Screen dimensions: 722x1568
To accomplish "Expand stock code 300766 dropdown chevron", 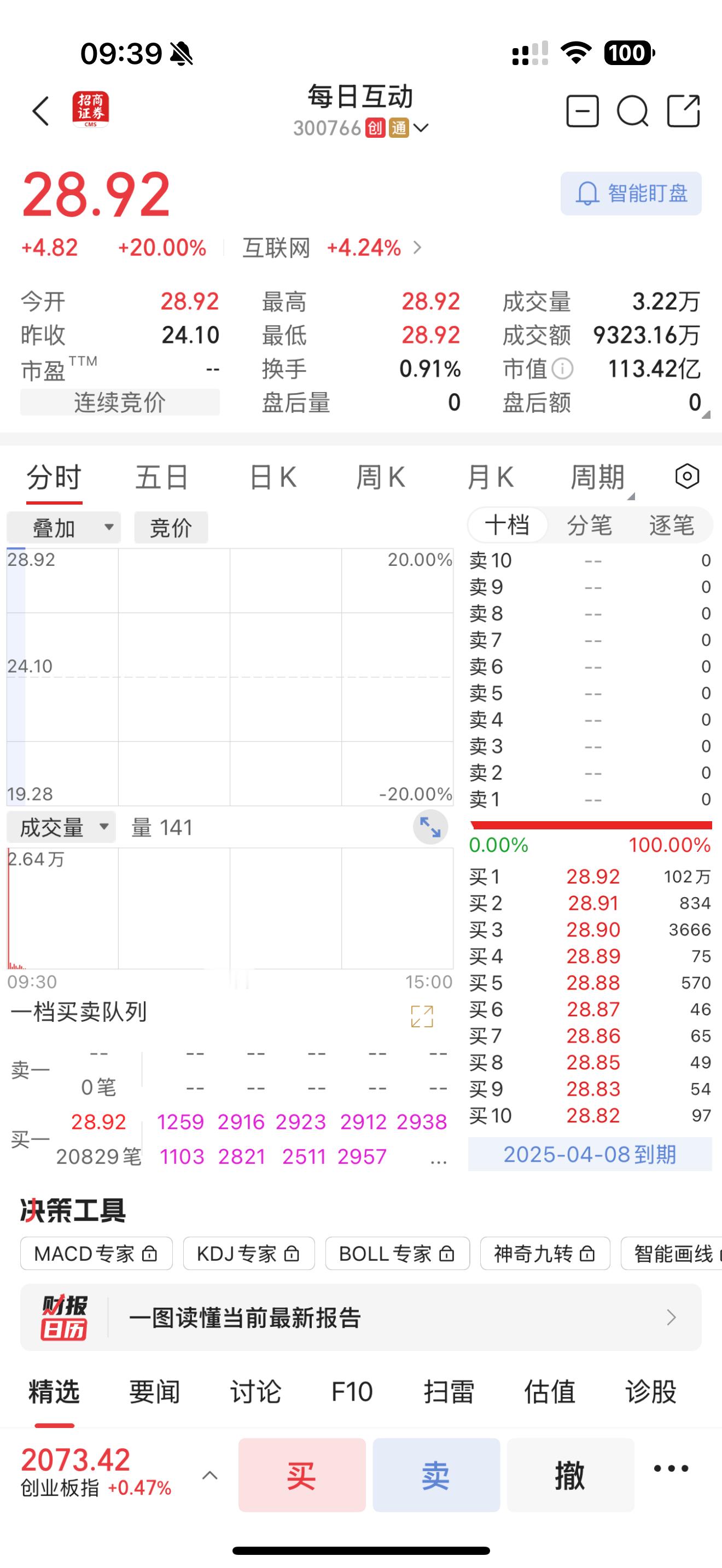I will click(x=421, y=128).
